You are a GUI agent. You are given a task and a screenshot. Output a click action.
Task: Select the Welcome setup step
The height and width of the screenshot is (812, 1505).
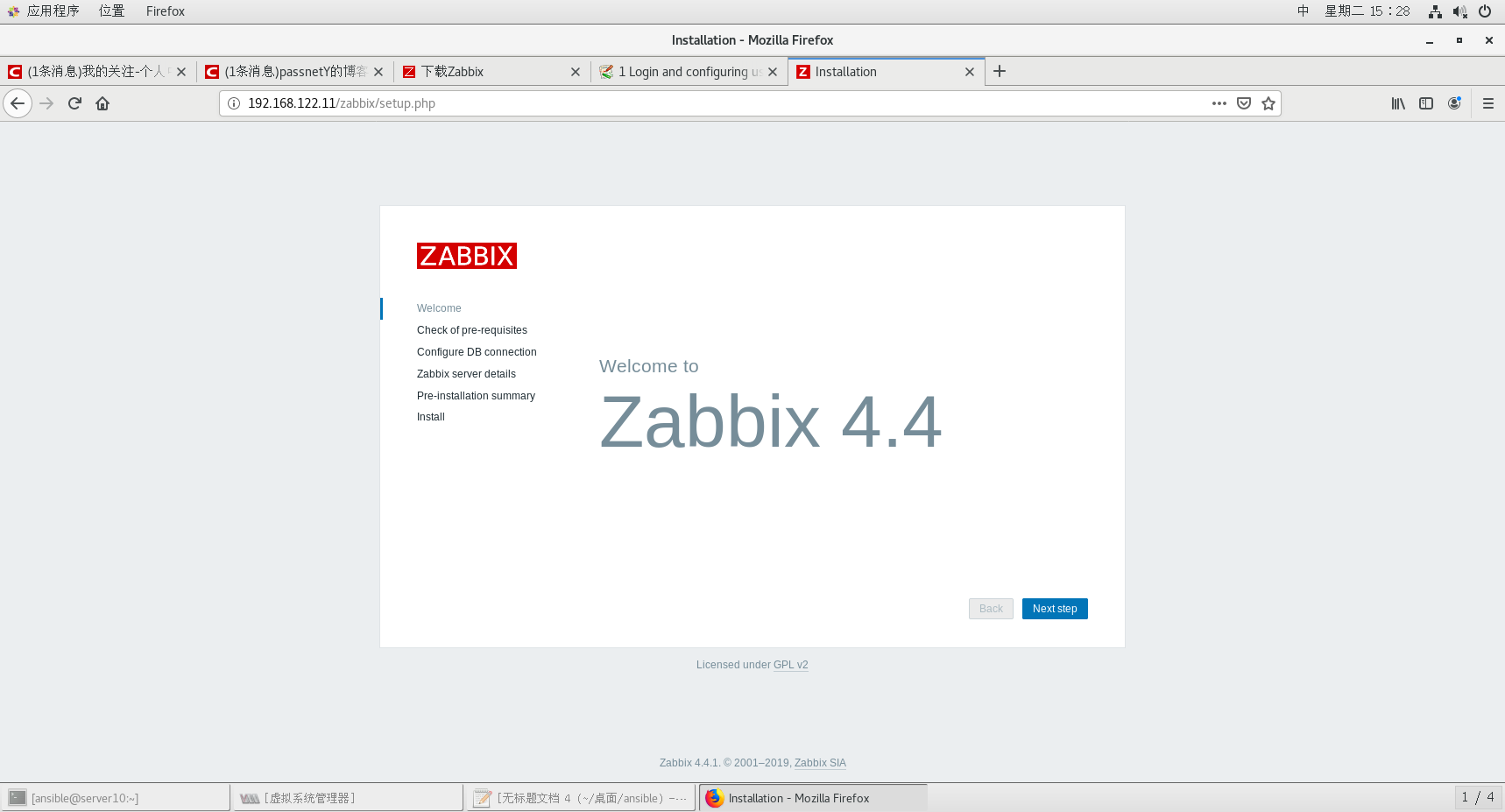[x=439, y=308]
